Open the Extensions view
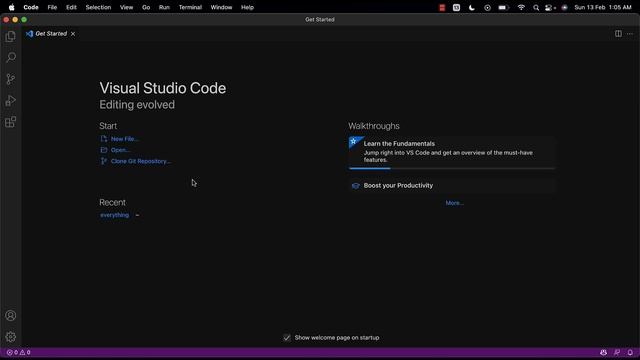Viewport: 640px width, 360px height. pos(11,122)
